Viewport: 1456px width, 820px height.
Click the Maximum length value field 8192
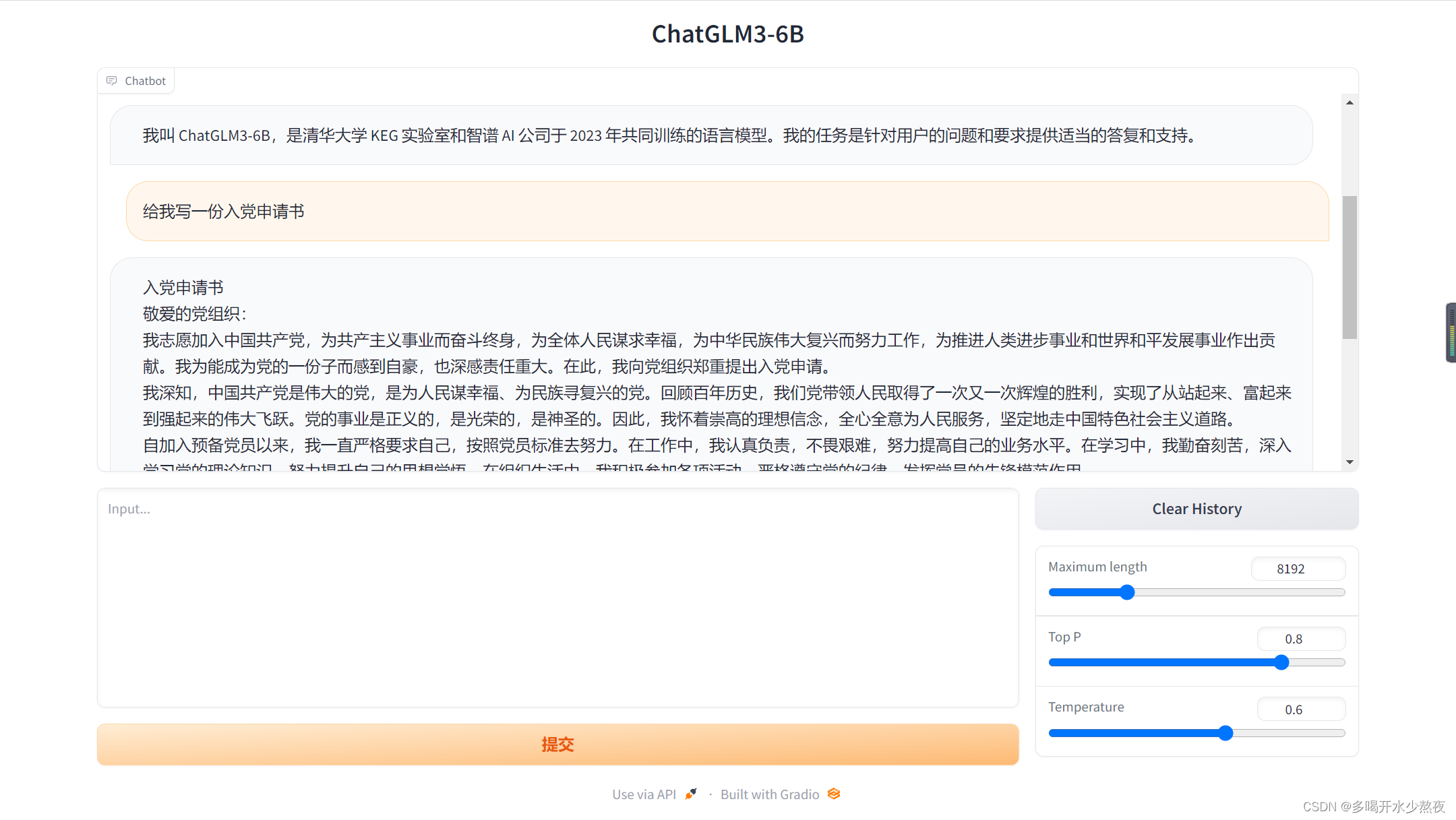click(x=1298, y=569)
